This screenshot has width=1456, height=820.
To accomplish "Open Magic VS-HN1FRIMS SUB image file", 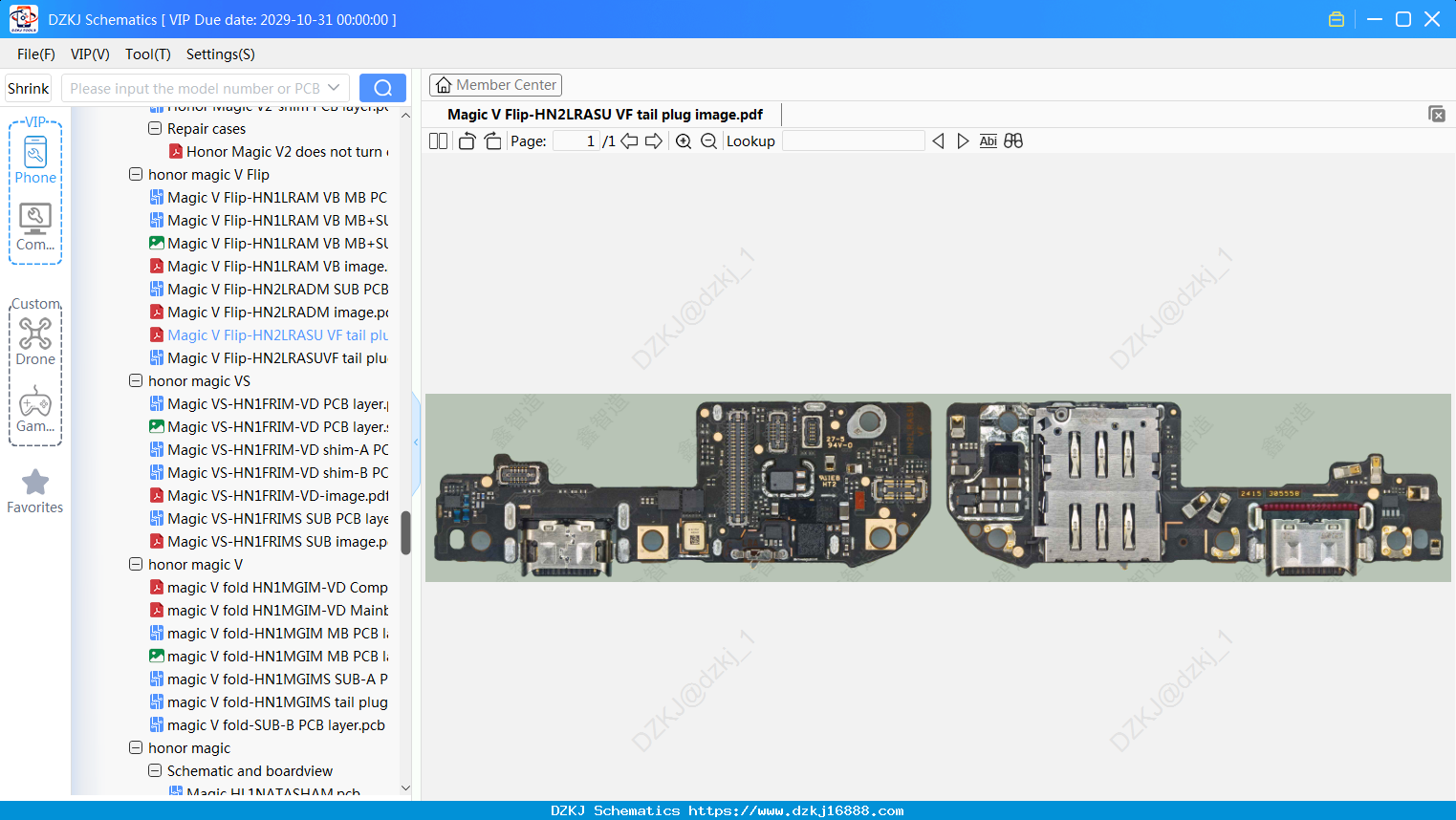I will click(x=269, y=541).
